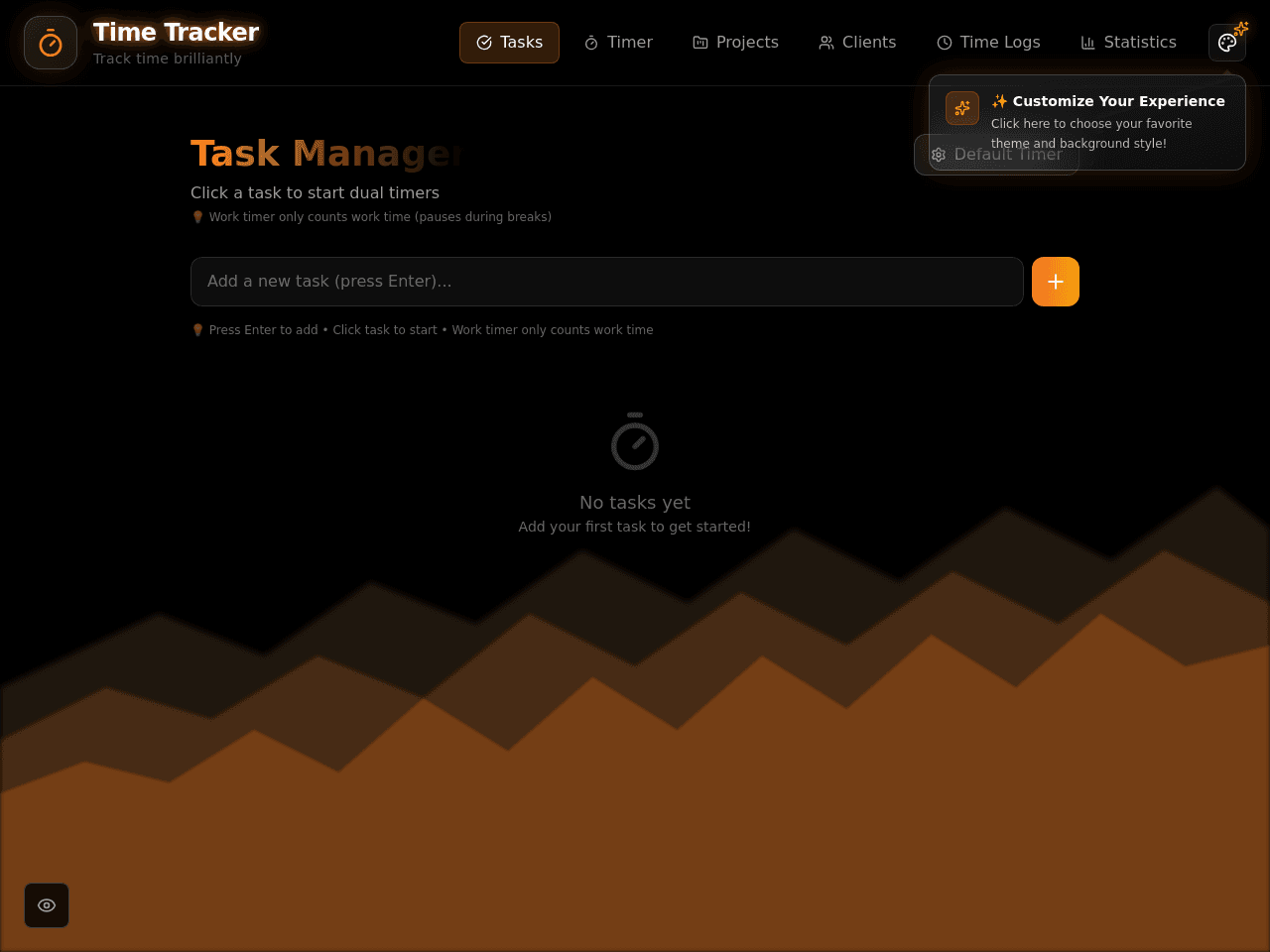Click the Time Tracker title text
Screen dimensions: 1270x952
click(x=176, y=32)
